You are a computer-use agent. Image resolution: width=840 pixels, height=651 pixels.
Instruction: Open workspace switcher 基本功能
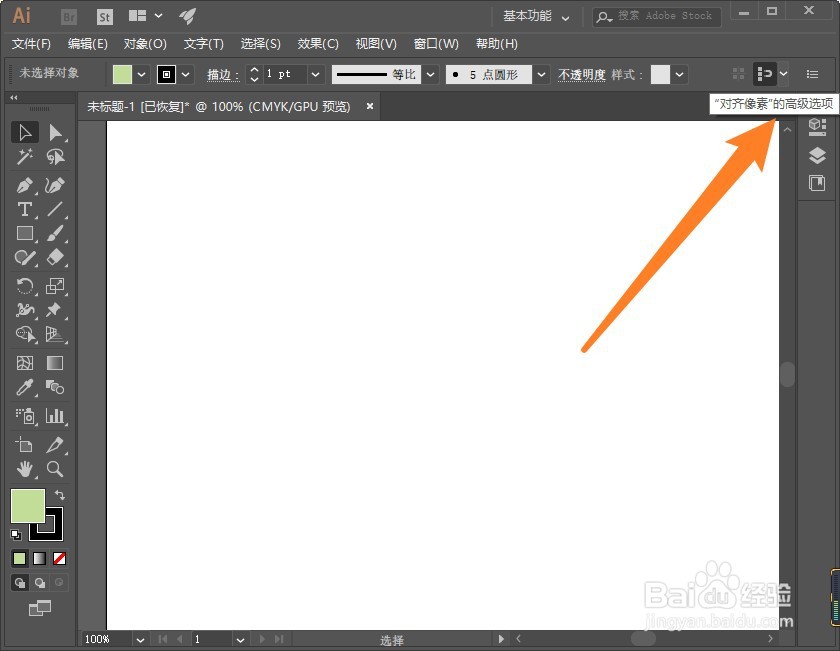tap(536, 17)
